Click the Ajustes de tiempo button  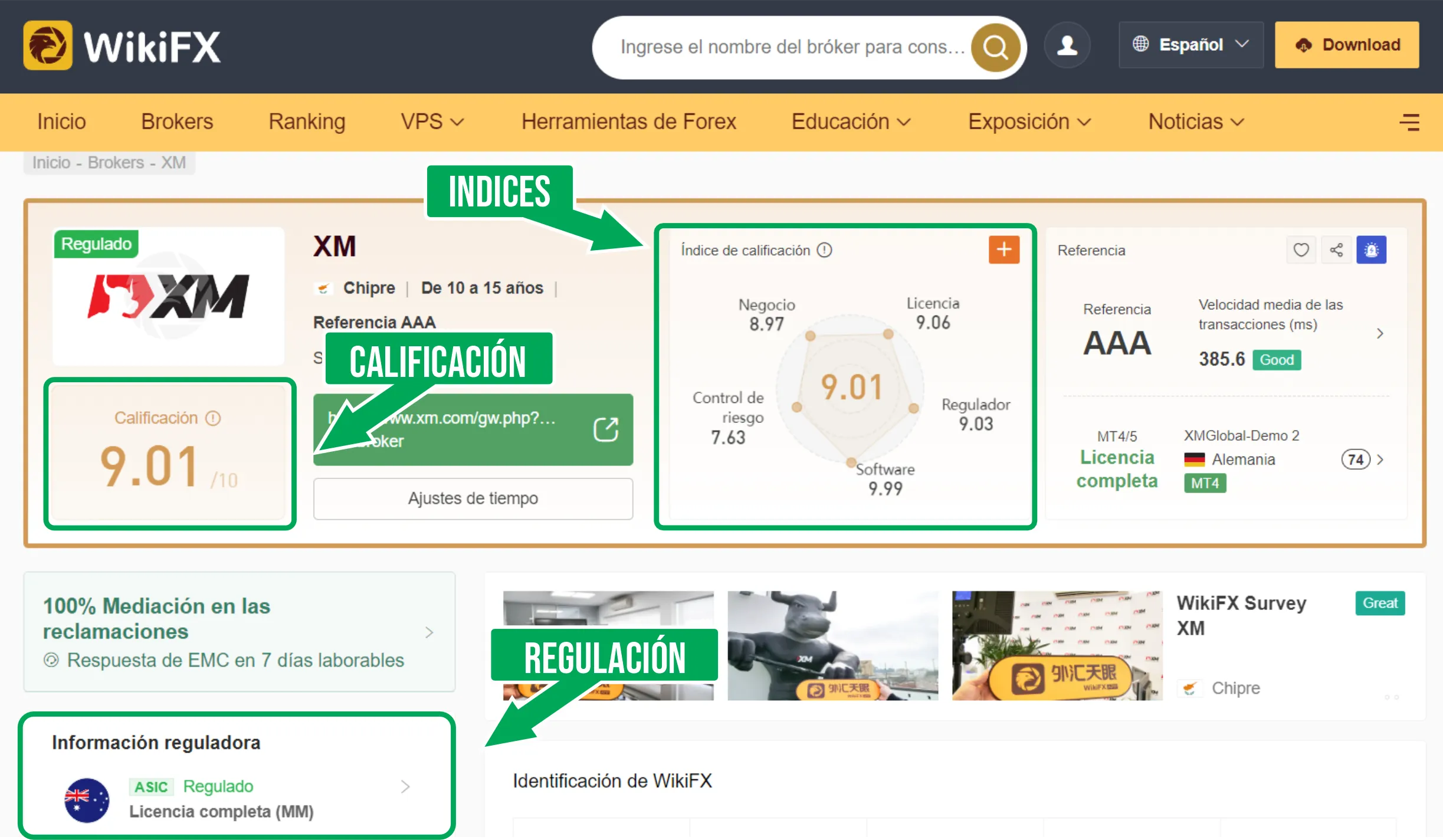[x=473, y=498]
